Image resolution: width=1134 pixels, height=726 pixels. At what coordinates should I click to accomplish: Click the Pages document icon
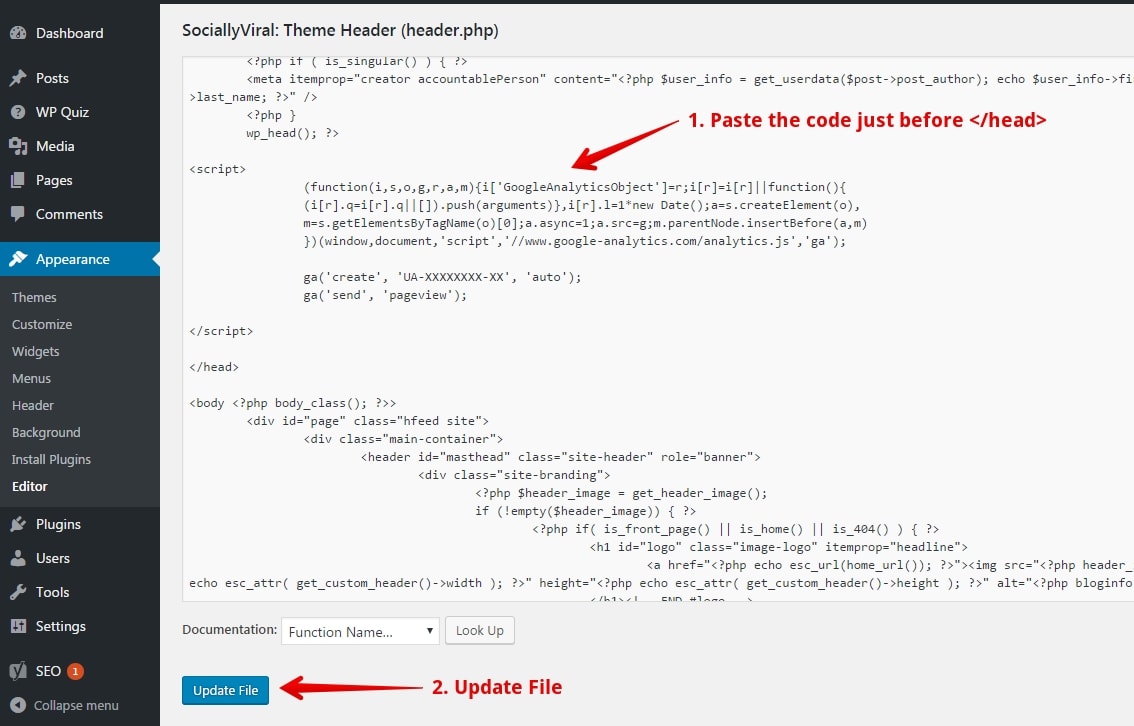pos(18,180)
